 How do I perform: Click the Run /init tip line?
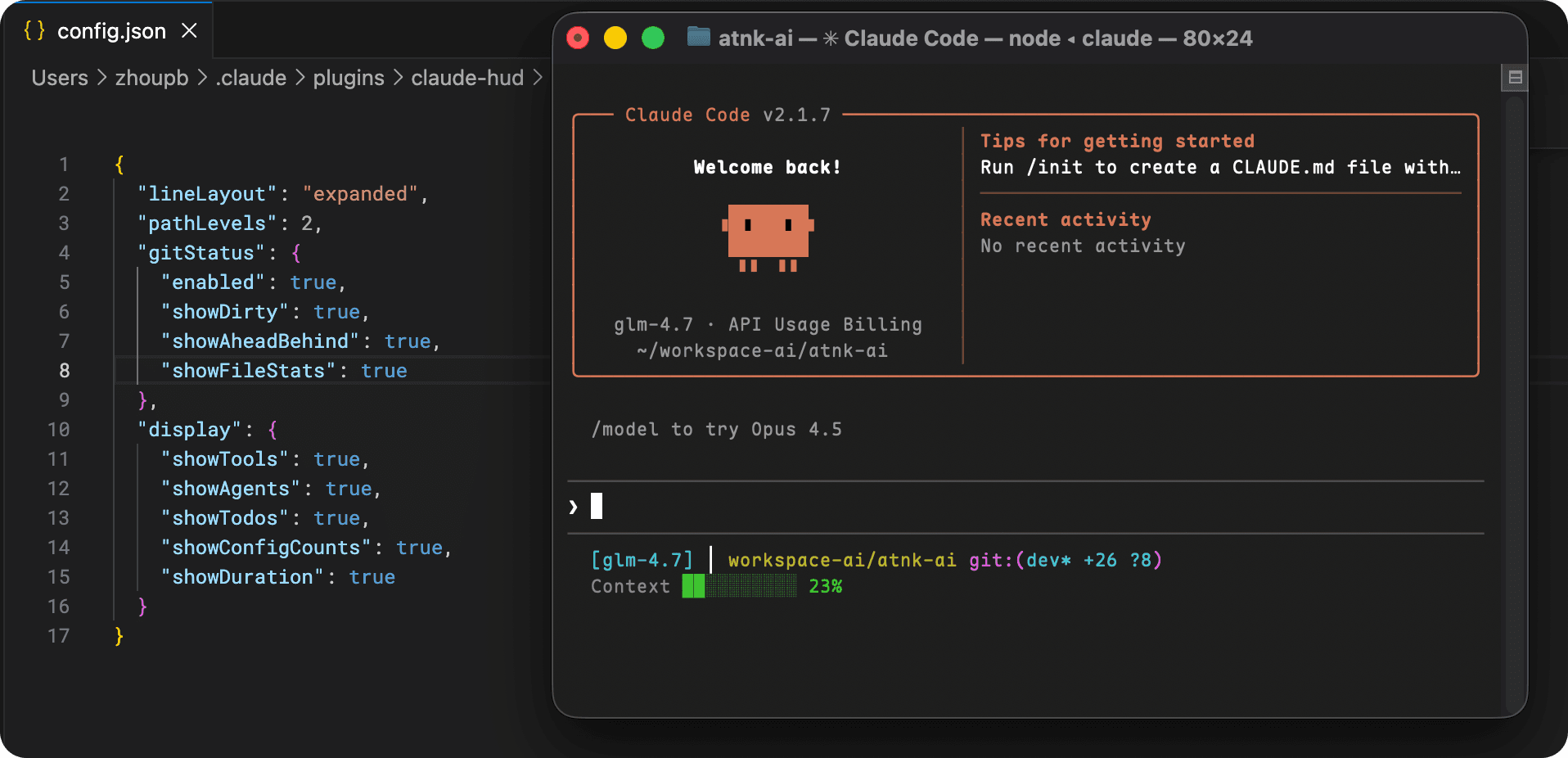pyautogui.click(x=1220, y=167)
